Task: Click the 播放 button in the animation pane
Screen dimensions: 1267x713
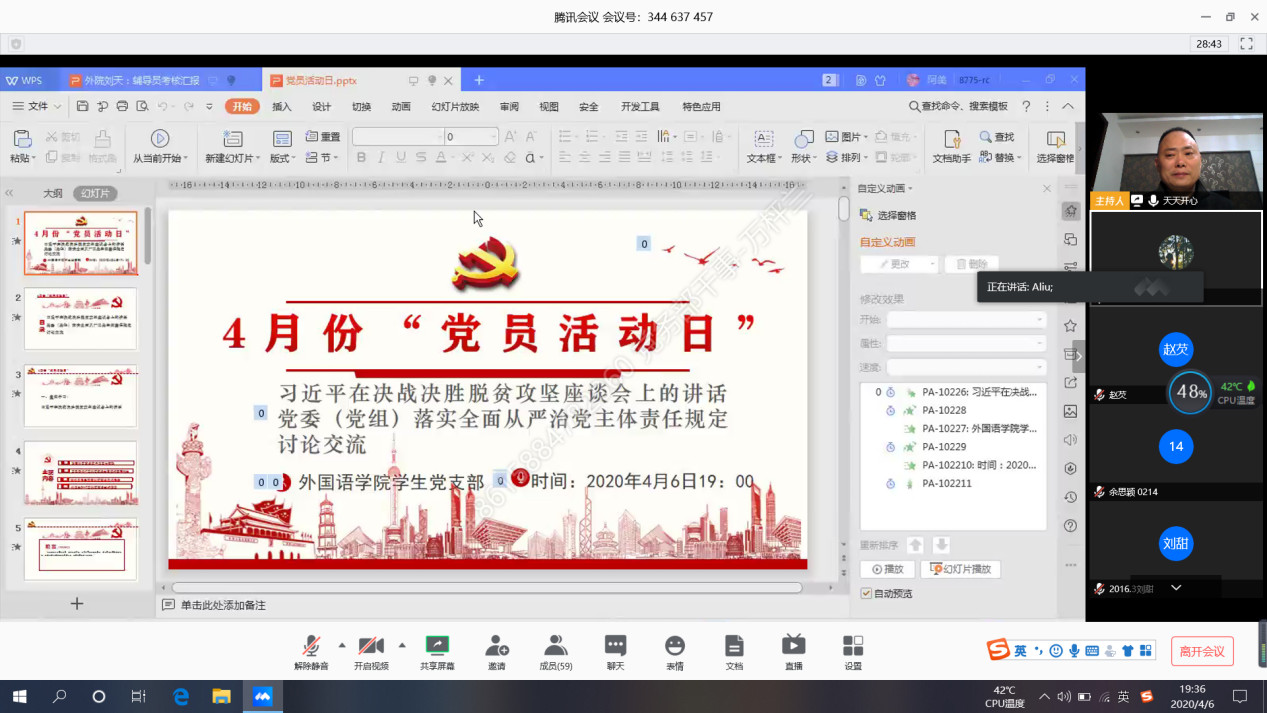Action: point(887,569)
